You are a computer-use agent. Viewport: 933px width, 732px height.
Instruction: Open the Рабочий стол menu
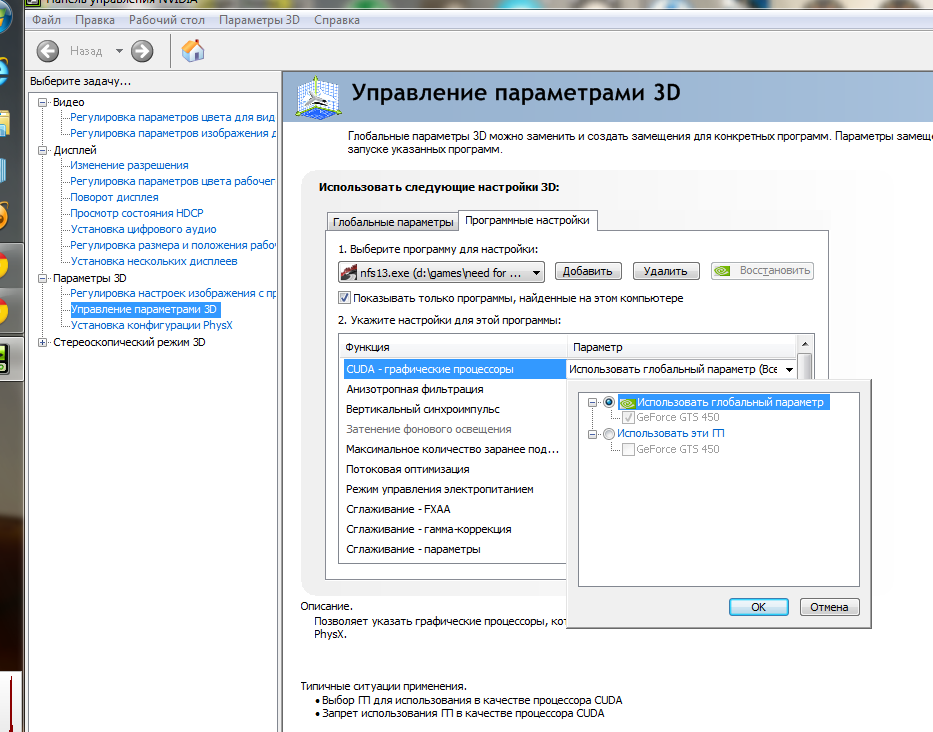pos(167,20)
